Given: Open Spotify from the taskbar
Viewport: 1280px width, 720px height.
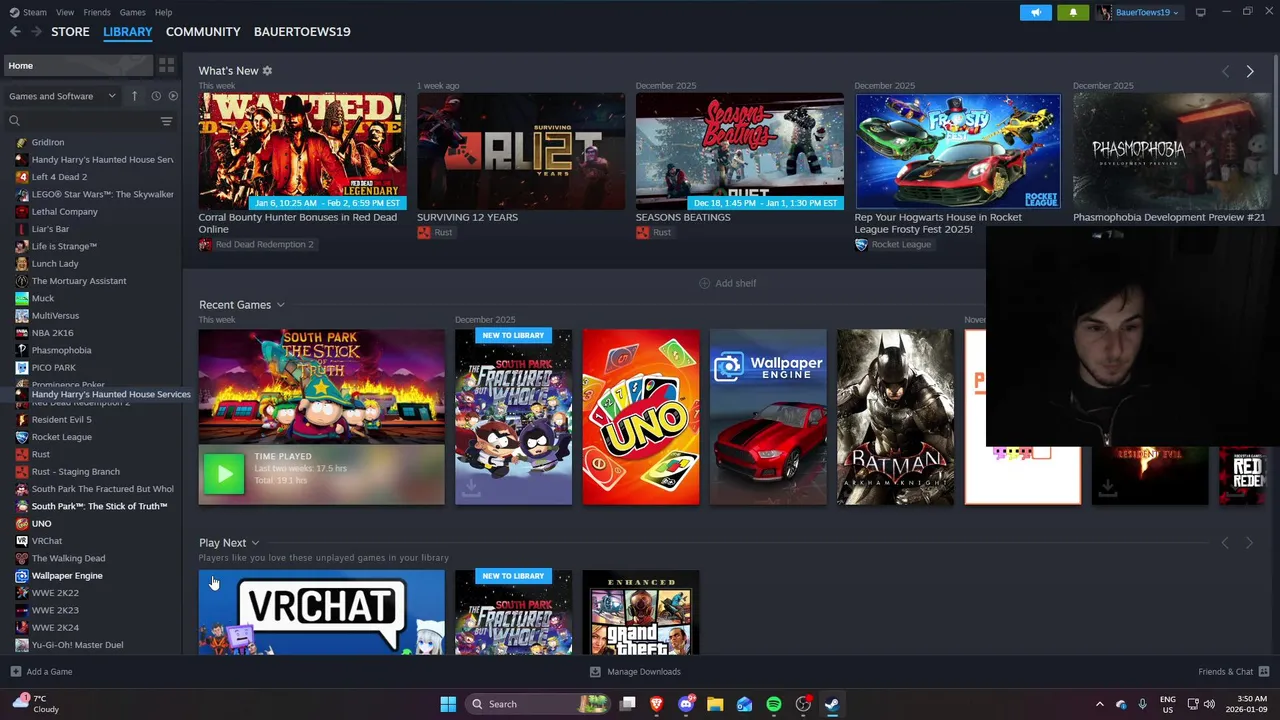Looking at the screenshot, I should pos(774,704).
